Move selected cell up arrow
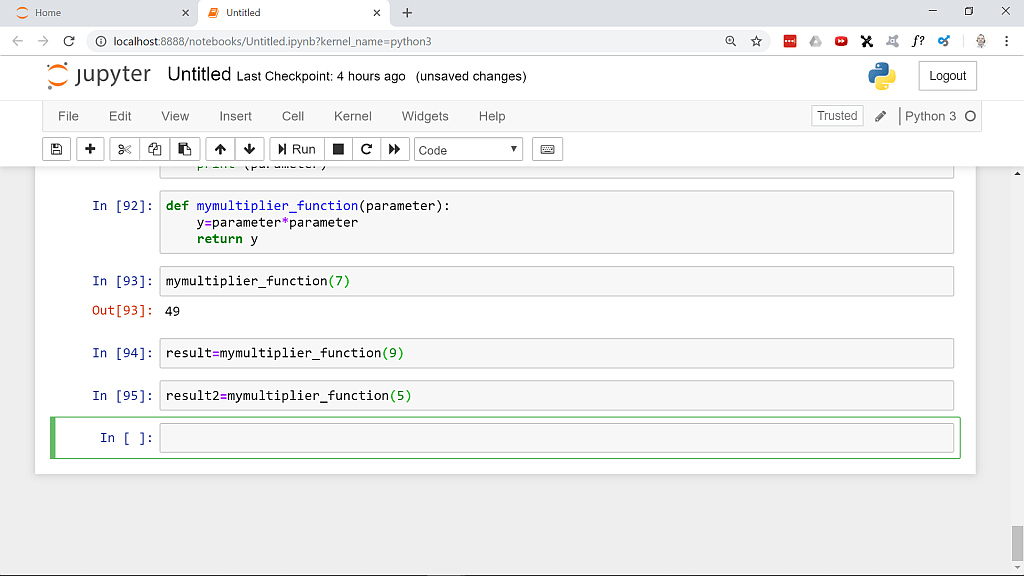Screen dimensions: 1024x576 (220, 150)
